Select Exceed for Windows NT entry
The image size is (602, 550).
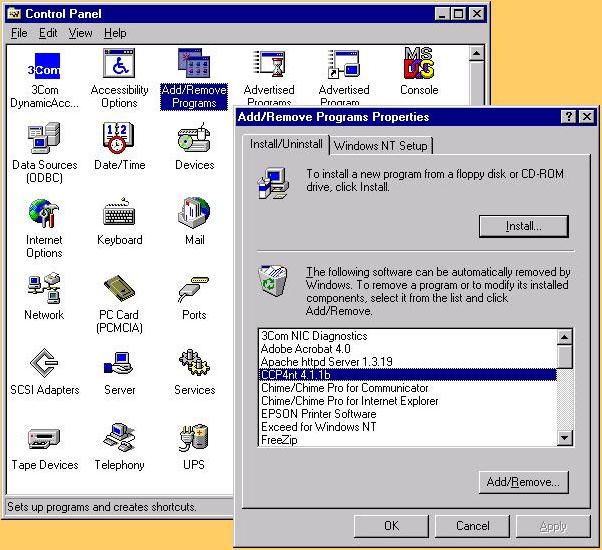click(x=407, y=427)
